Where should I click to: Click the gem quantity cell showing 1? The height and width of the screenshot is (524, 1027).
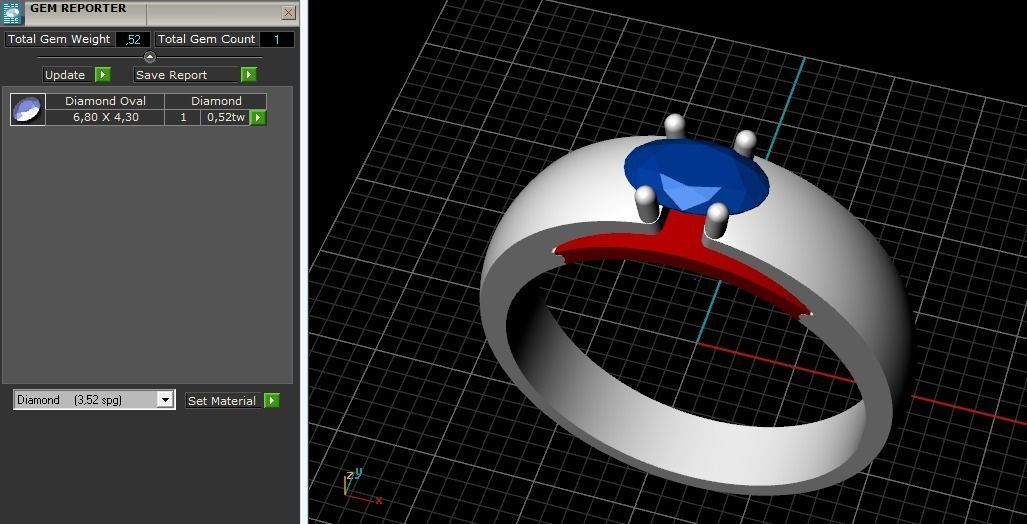pyautogui.click(x=183, y=118)
